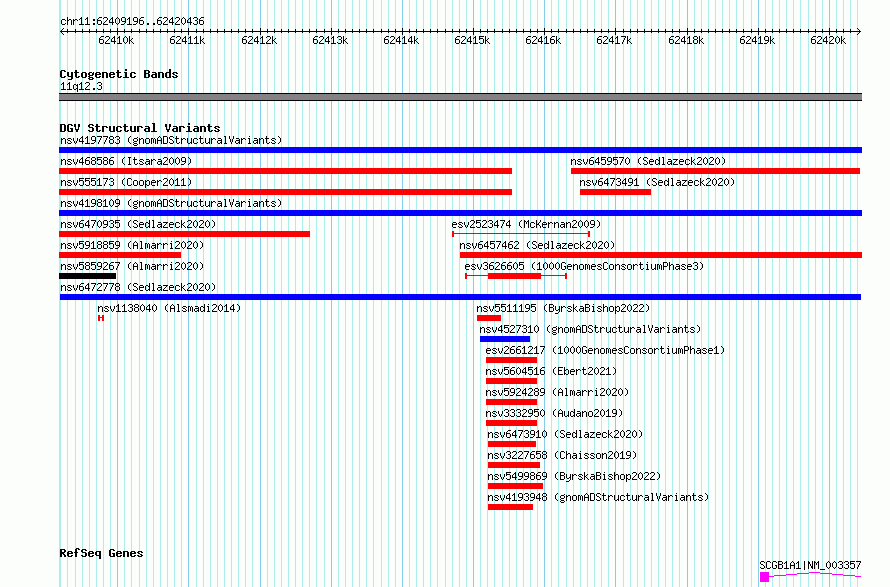Click the nsv4197783 gnomAD variant label
The image size is (890, 587).
(x=171, y=140)
